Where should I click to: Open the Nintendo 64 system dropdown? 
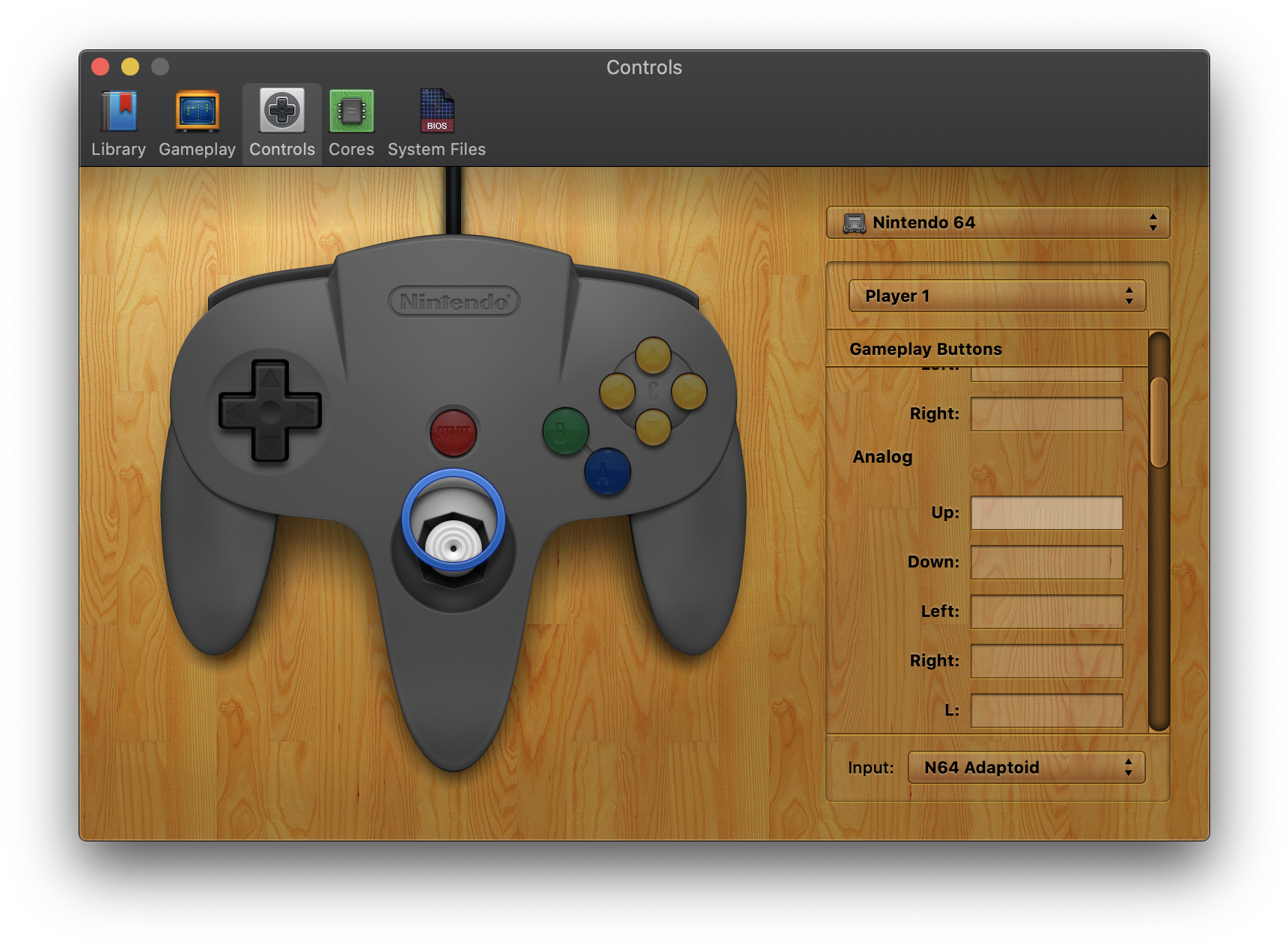[x=998, y=223]
